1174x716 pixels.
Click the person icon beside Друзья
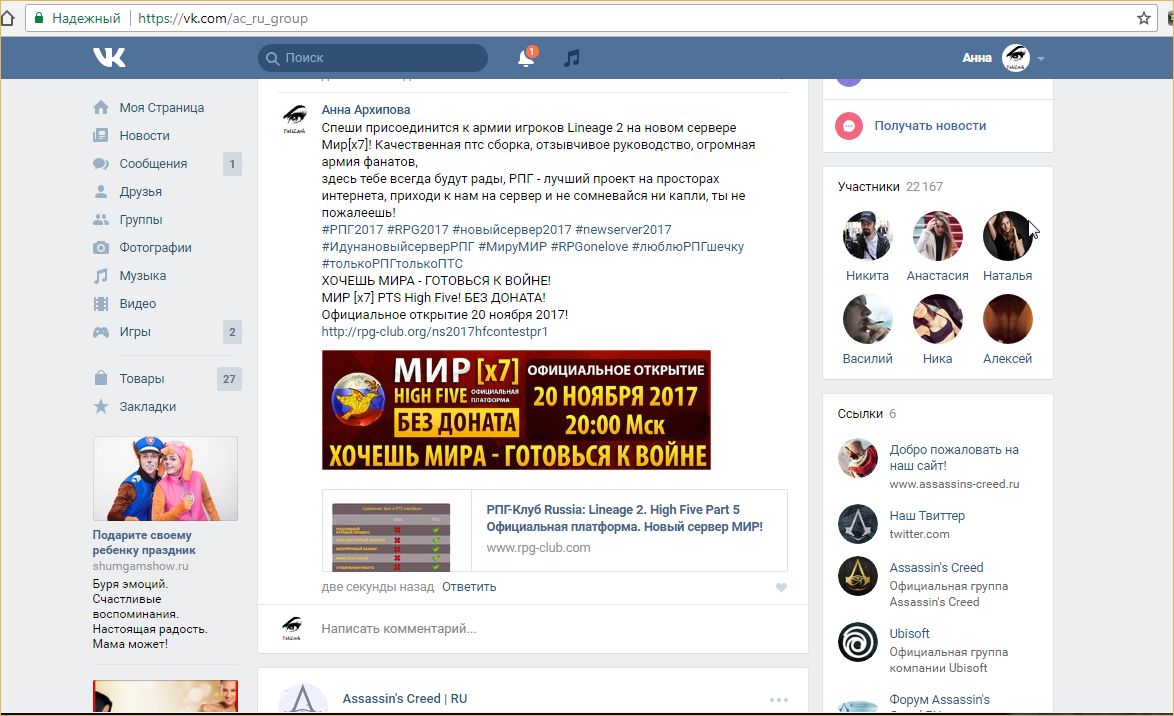[100, 192]
